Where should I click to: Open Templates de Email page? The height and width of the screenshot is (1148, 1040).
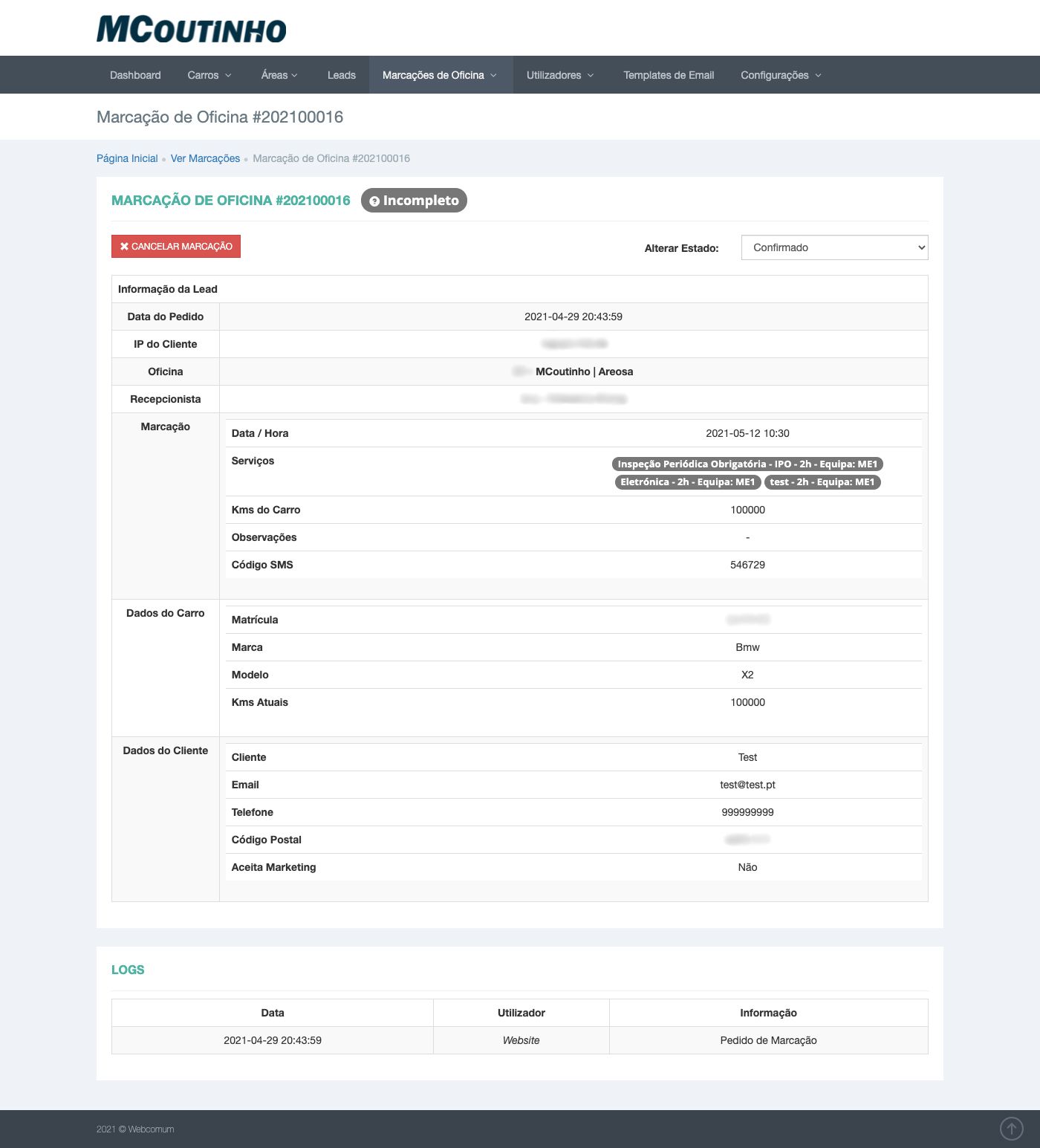tap(668, 75)
